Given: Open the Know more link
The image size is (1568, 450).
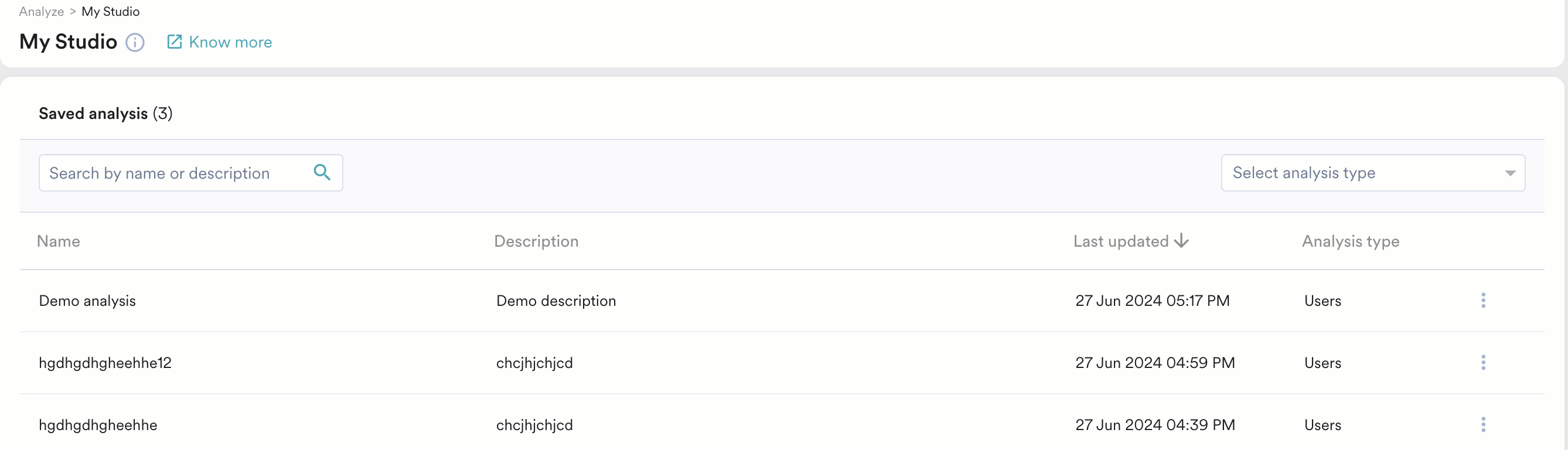Looking at the screenshot, I should [x=230, y=42].
